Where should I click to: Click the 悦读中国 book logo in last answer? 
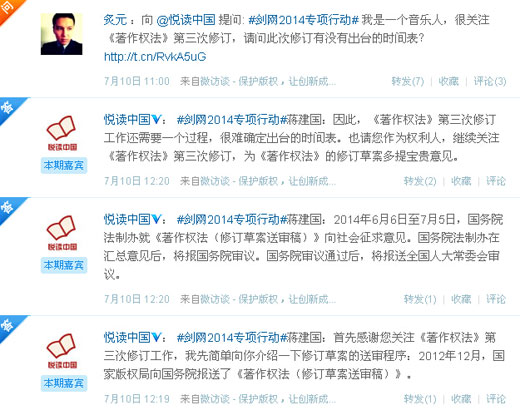point(62,351)
